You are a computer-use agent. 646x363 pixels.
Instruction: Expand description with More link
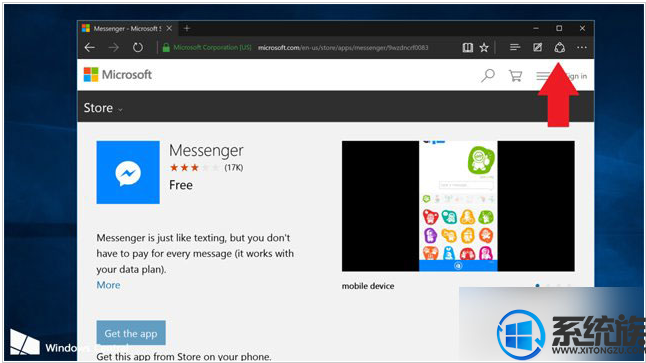(108, 285)
